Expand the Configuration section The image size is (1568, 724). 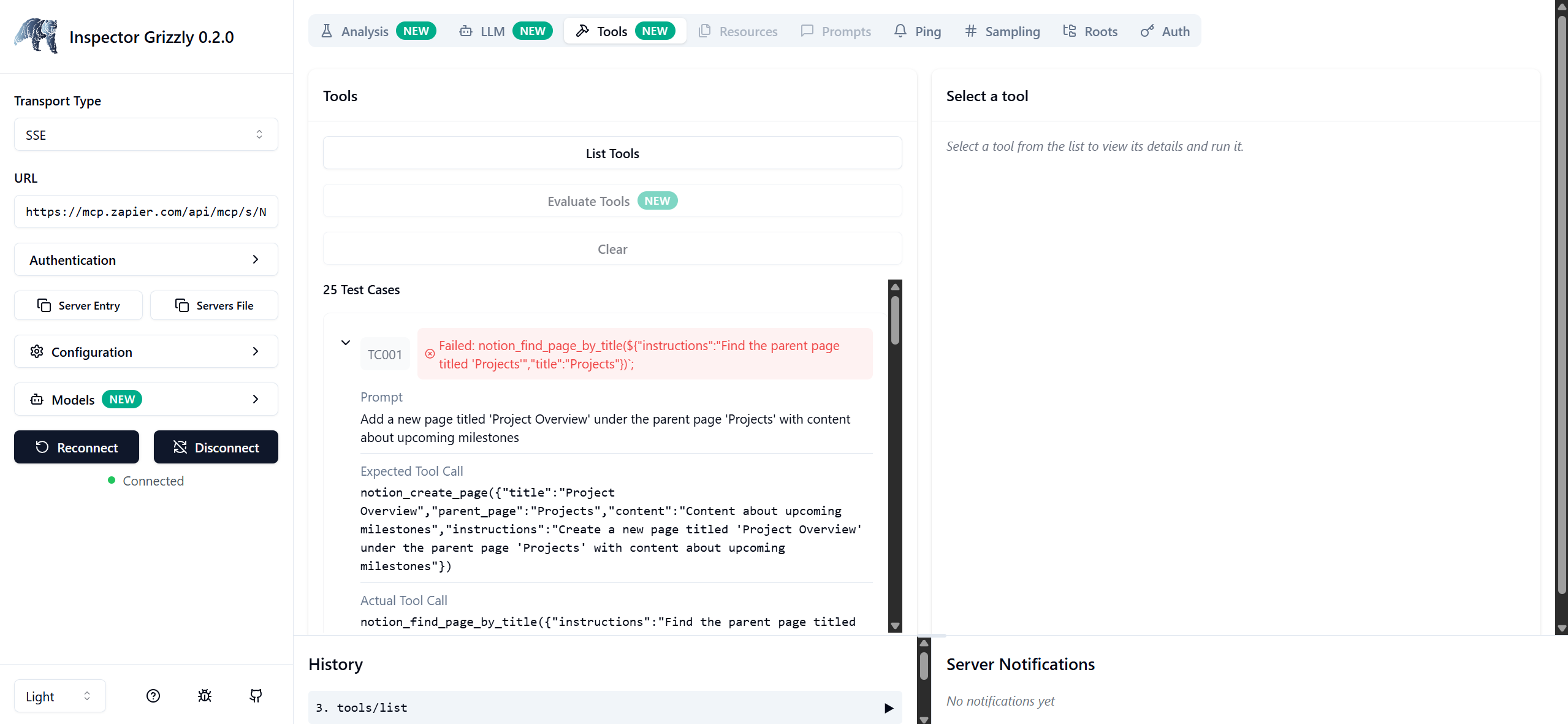click(x=146, y=352)
